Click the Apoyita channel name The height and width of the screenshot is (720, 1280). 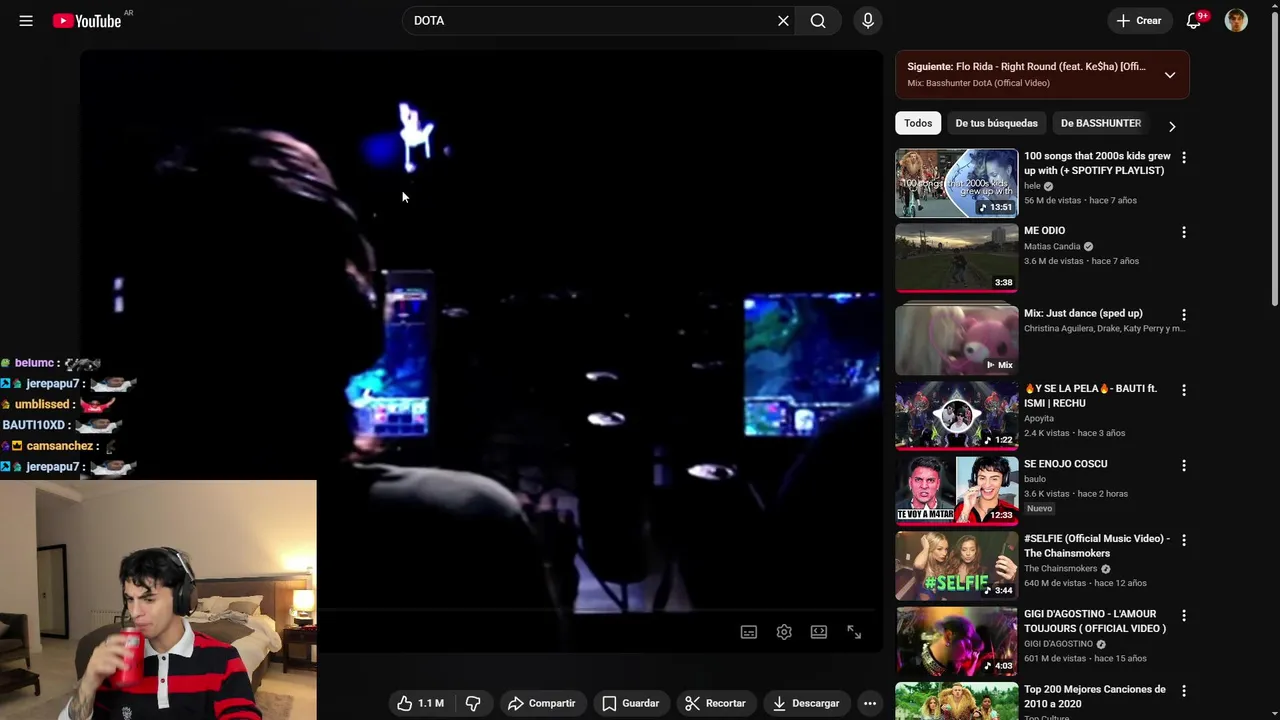(x=1039, y=419)
